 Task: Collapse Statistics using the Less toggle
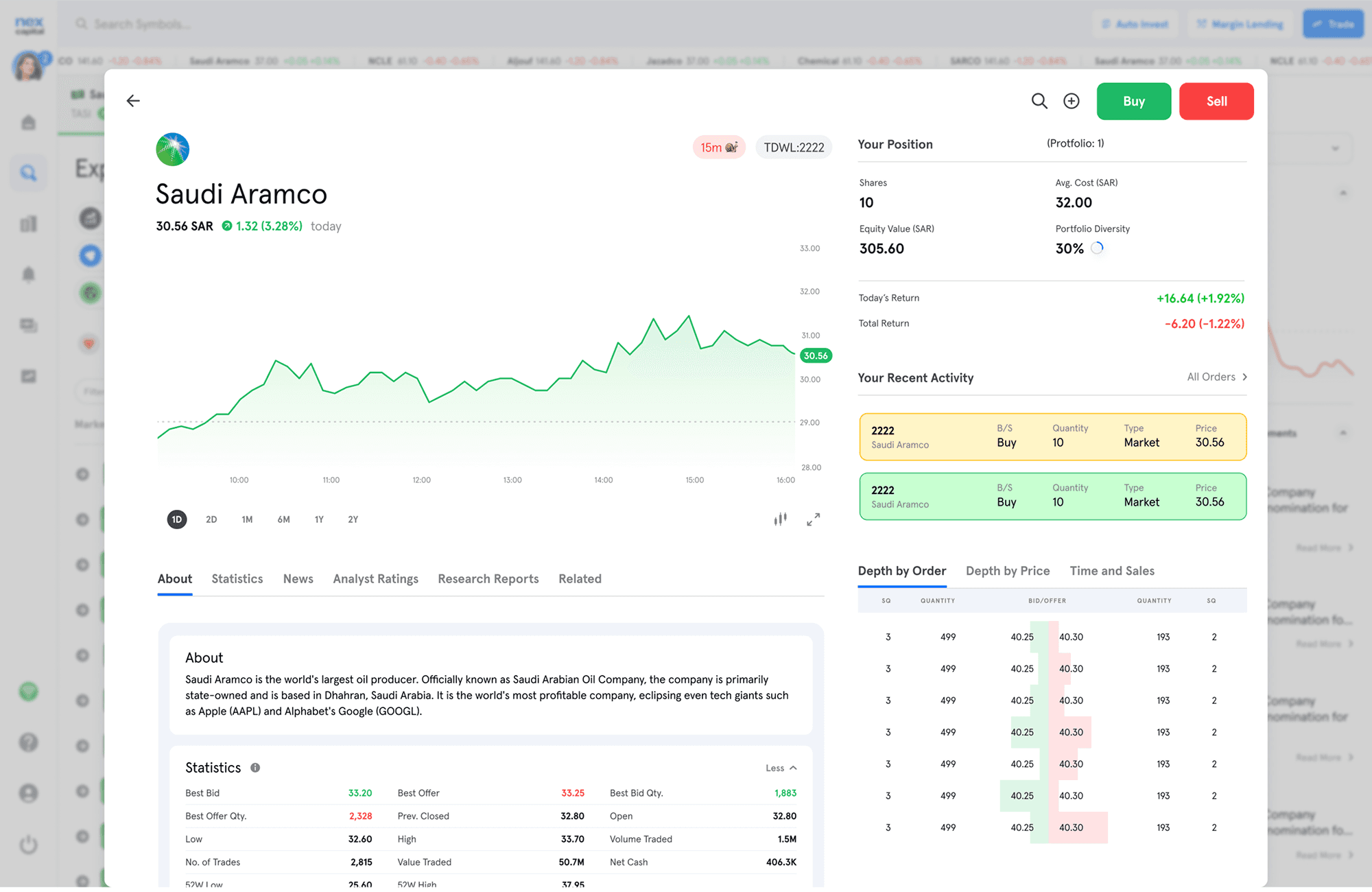click(x=781, y=768)
